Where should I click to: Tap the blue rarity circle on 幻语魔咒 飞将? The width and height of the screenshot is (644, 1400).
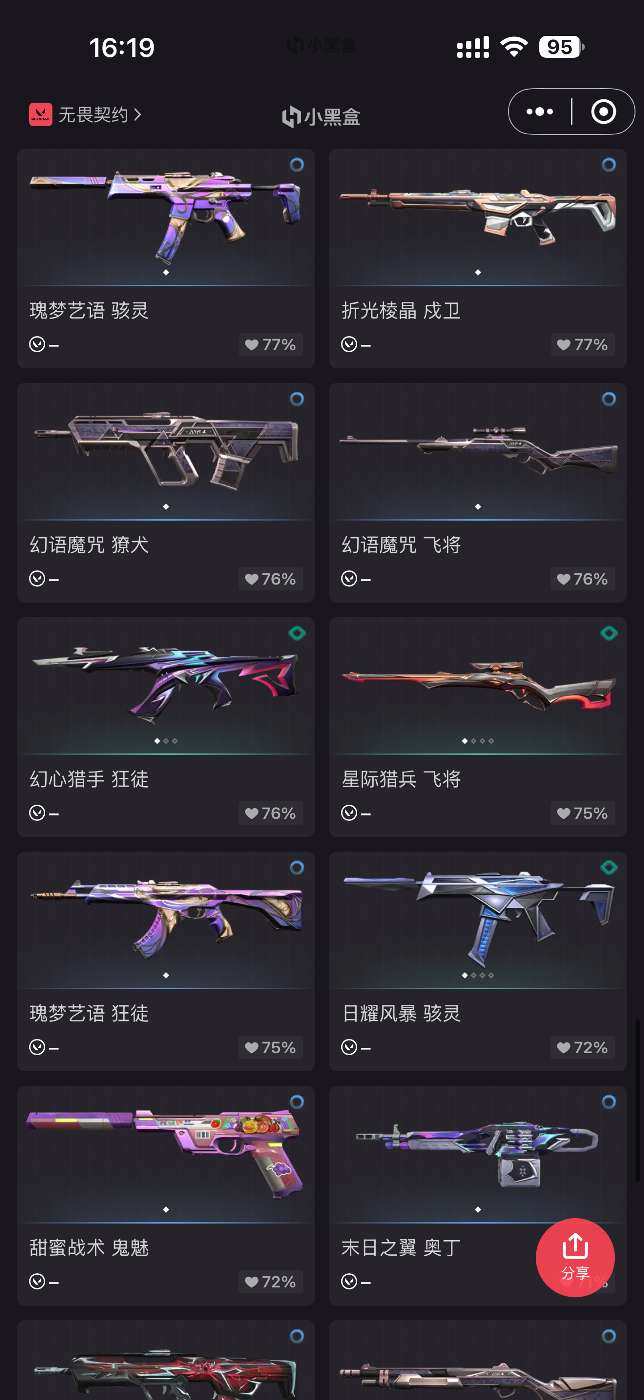pyautogui.click(x=609, y=399)
